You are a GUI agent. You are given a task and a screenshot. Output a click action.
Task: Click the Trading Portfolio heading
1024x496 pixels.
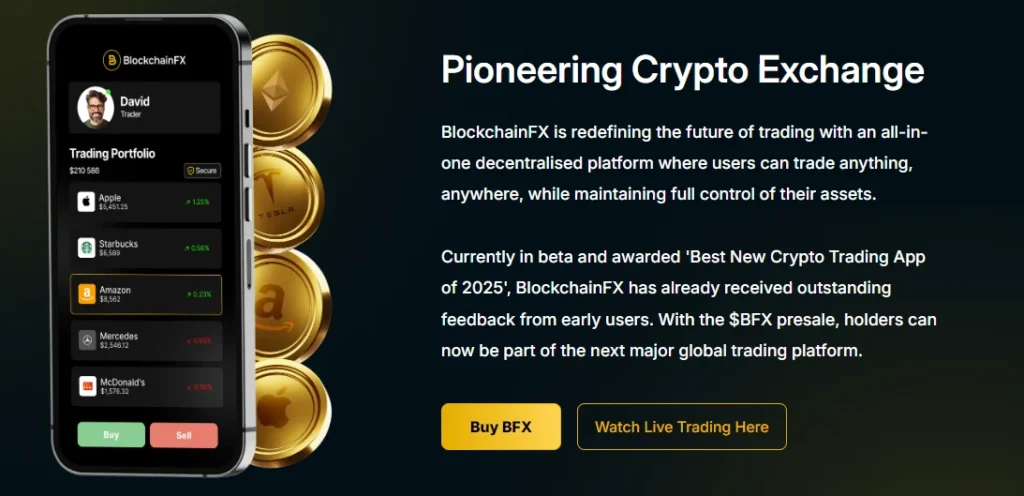pos(112,154)
